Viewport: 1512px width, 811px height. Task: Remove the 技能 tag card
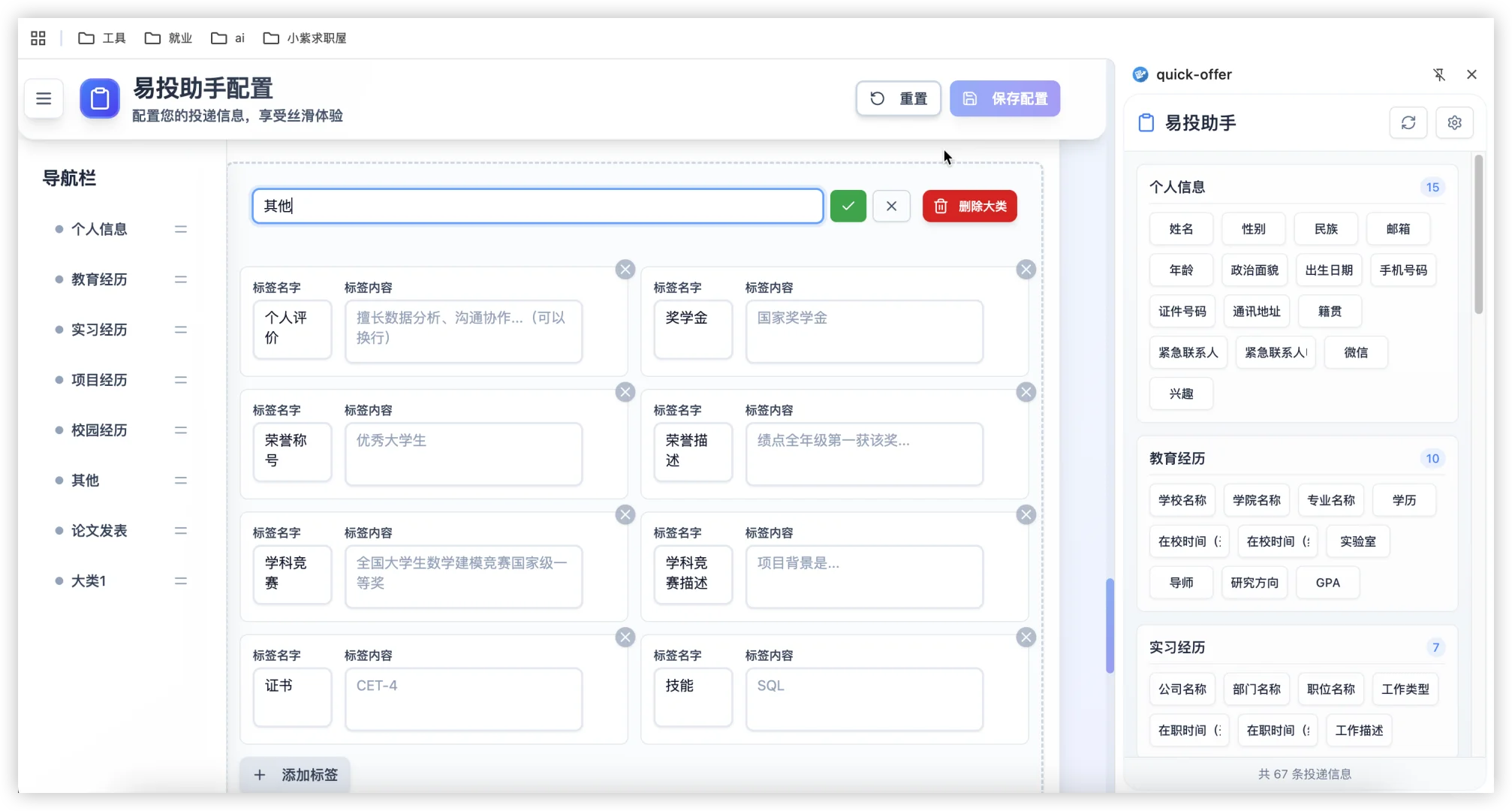click(1026, 638)
